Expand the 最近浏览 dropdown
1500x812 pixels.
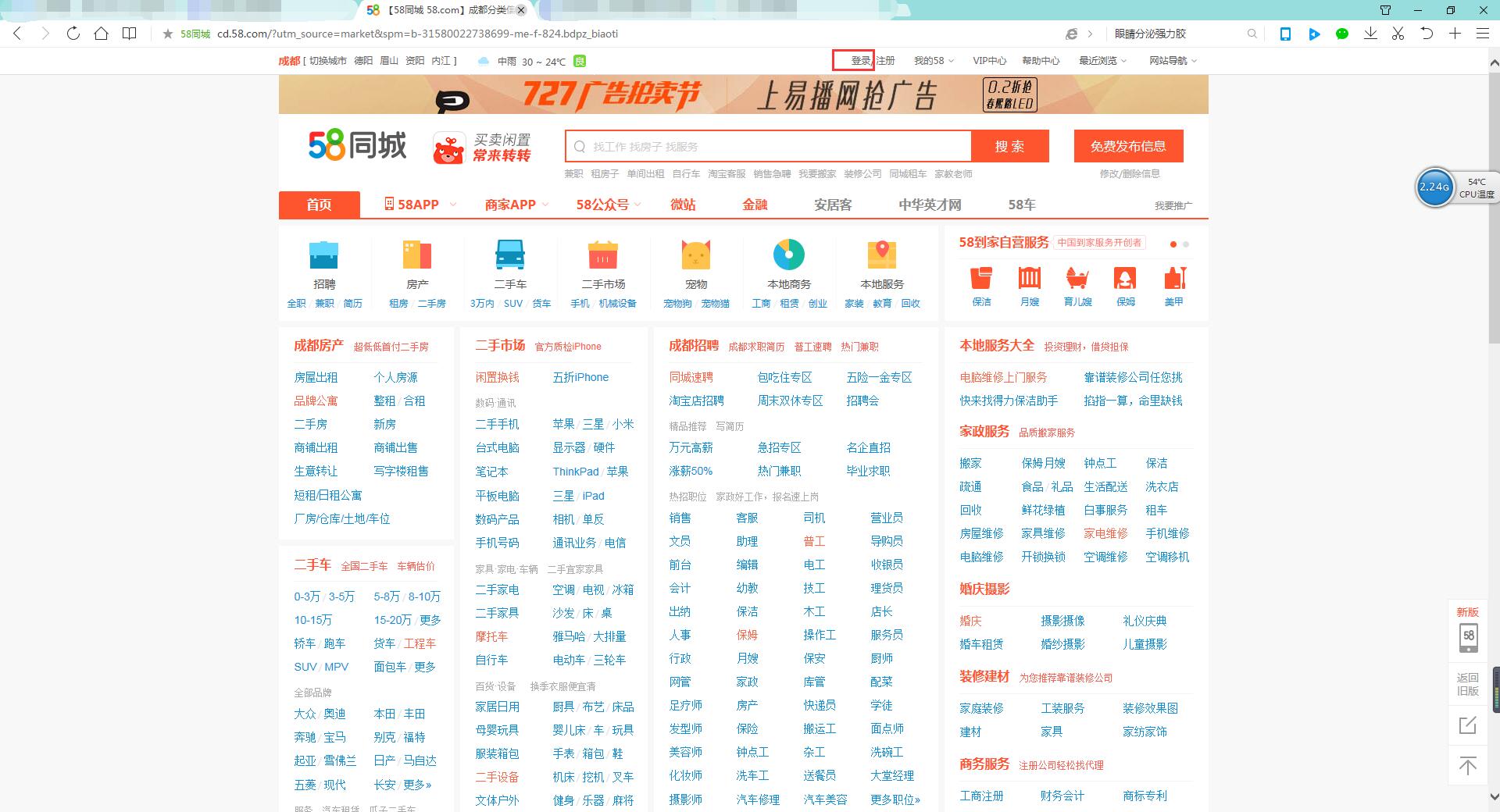click(1102, 60)
